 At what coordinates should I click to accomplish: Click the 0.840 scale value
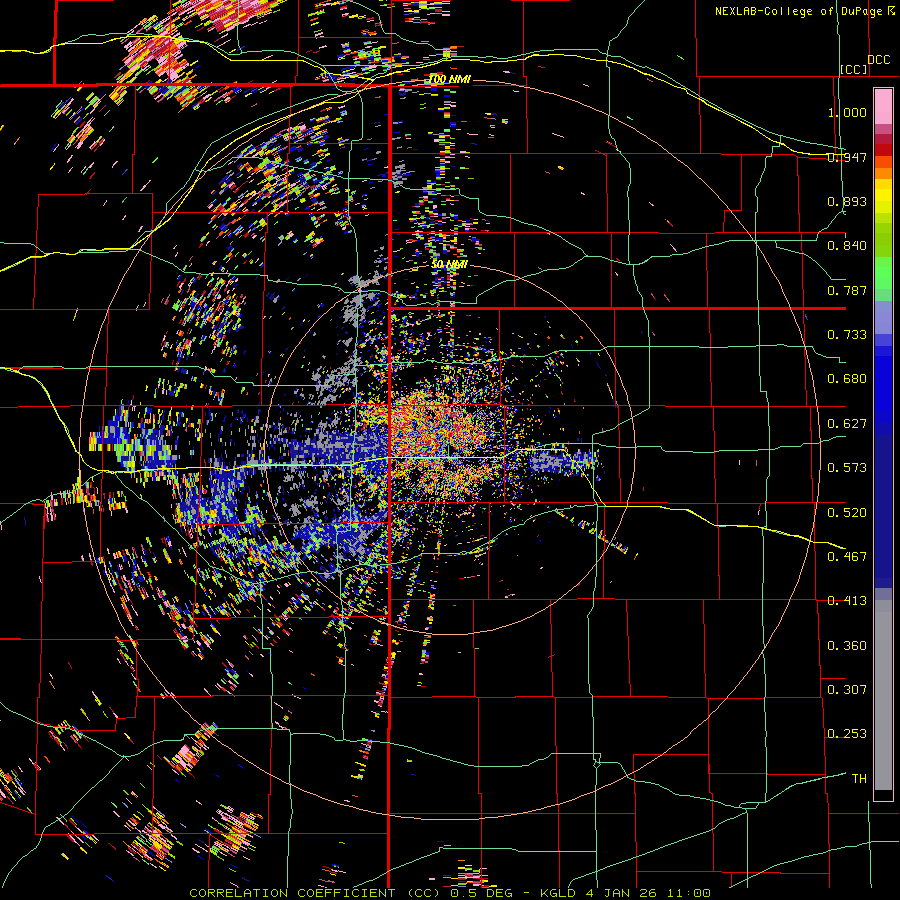(847, 246)
